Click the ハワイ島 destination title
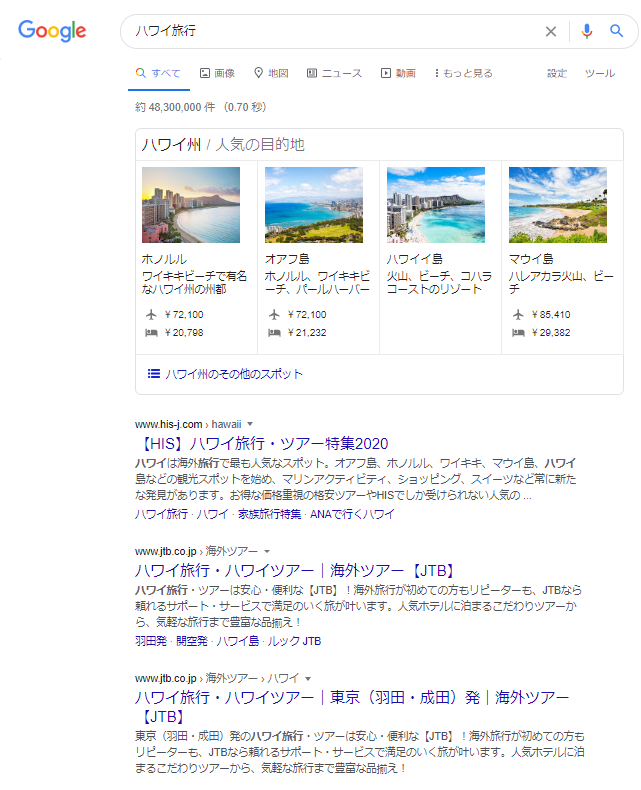Screen dimensions: 641x790 [415, 259]
